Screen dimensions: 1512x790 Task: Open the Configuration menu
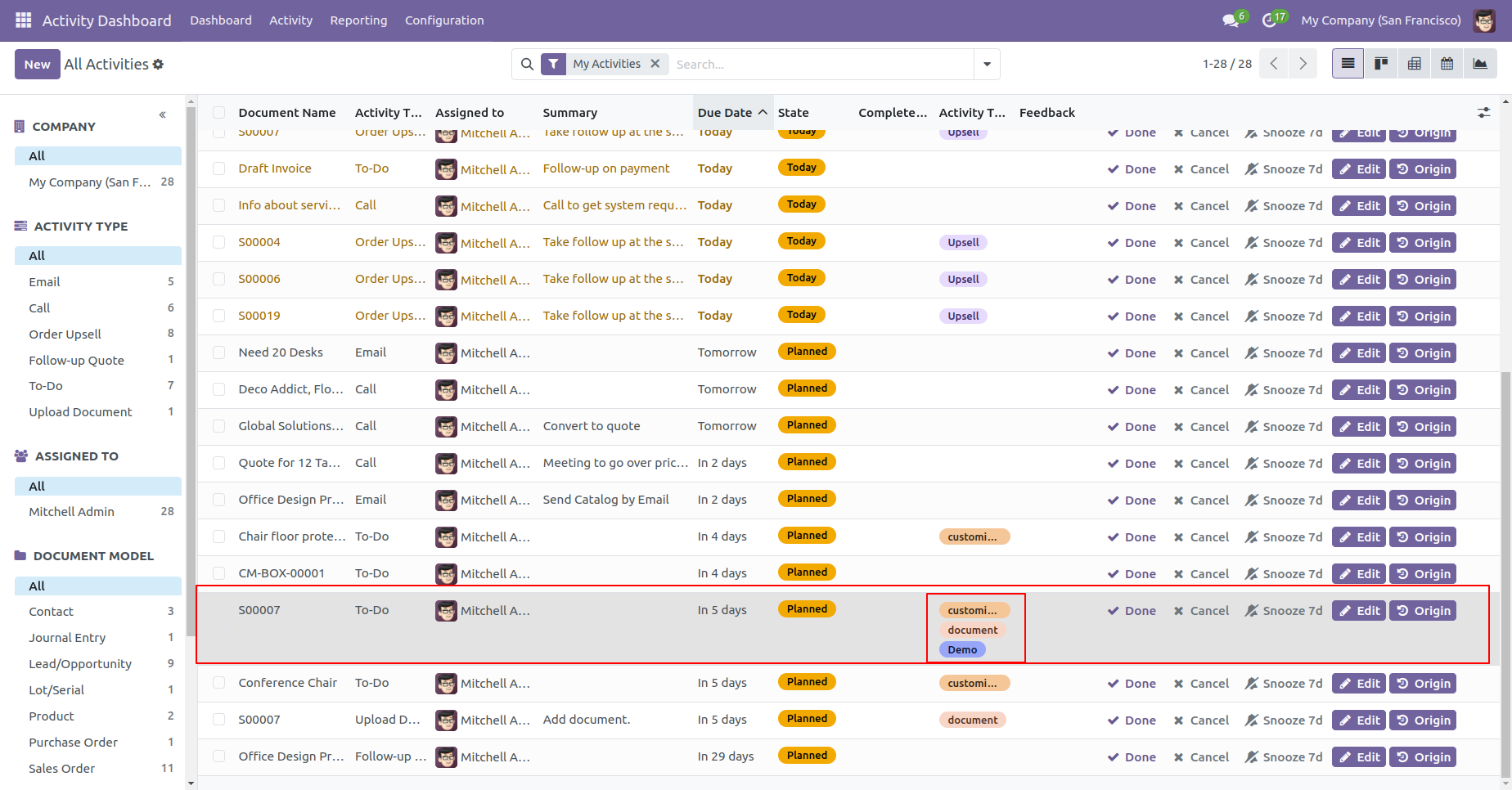coord(444,20)
